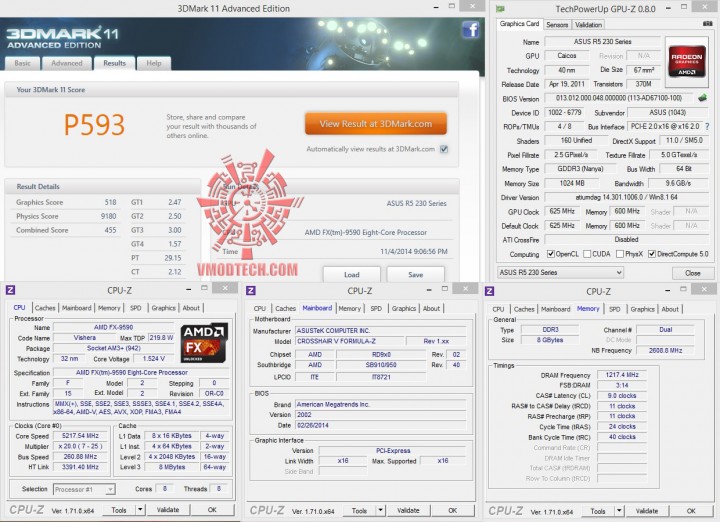The width and height of the screenshot is (720, 522).
Task: Open Tools dropdown arrow in CPU-Z Memory window
Action: [619, 511]
